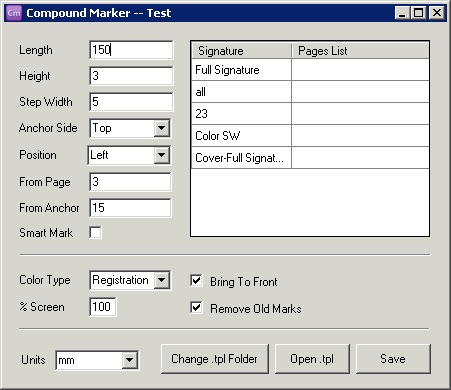The height and width of the screenshot is (390, 451).
Task: Enable the Smart Mark checkbox
Action: tap(95, 232)
